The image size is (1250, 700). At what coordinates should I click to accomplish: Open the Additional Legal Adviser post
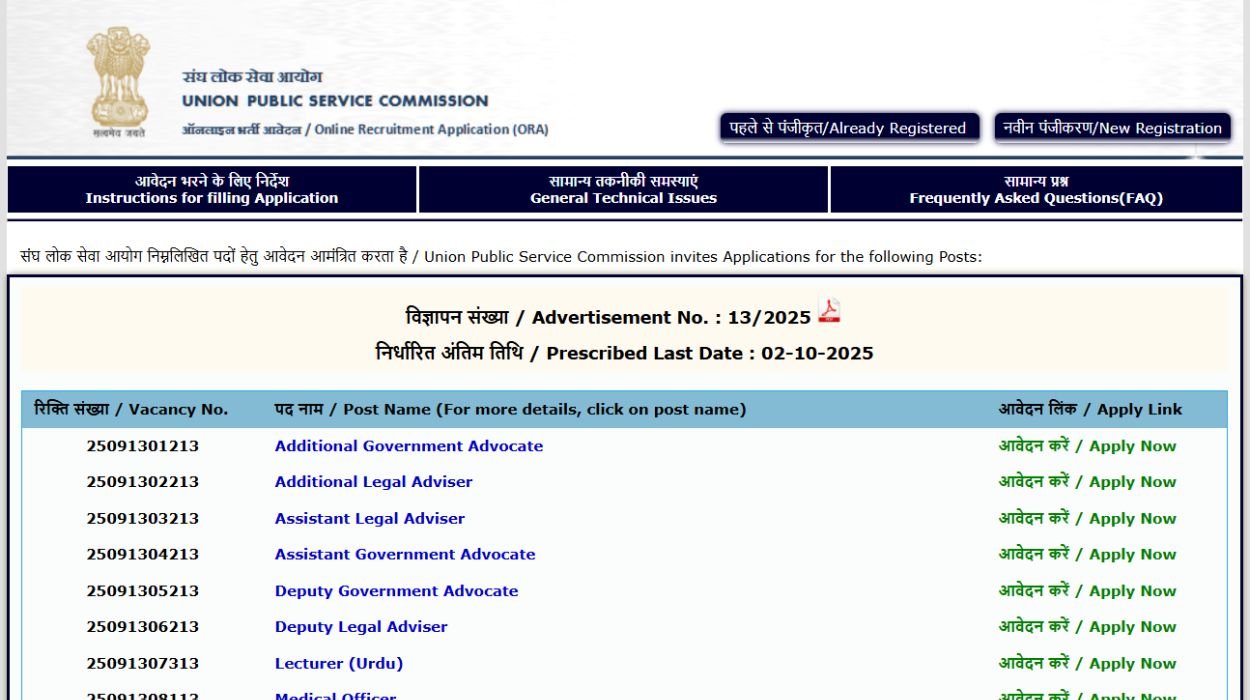374,481
